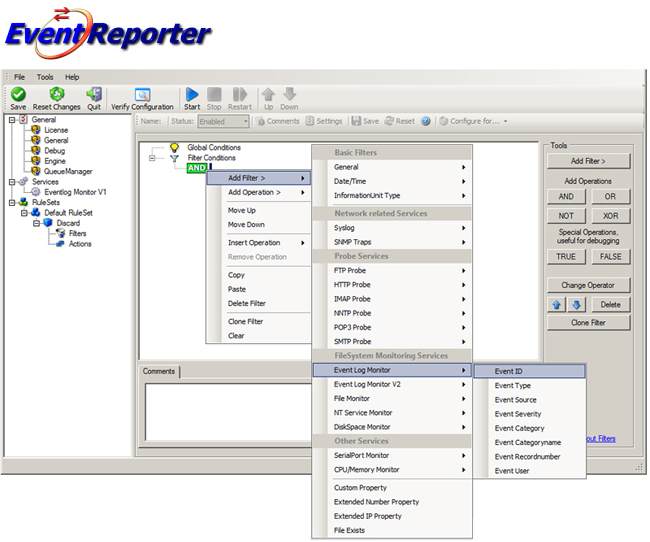Click the Delete button in Tools panel
Viewport: 650px width, 542px height.
(x=610, y=305)
